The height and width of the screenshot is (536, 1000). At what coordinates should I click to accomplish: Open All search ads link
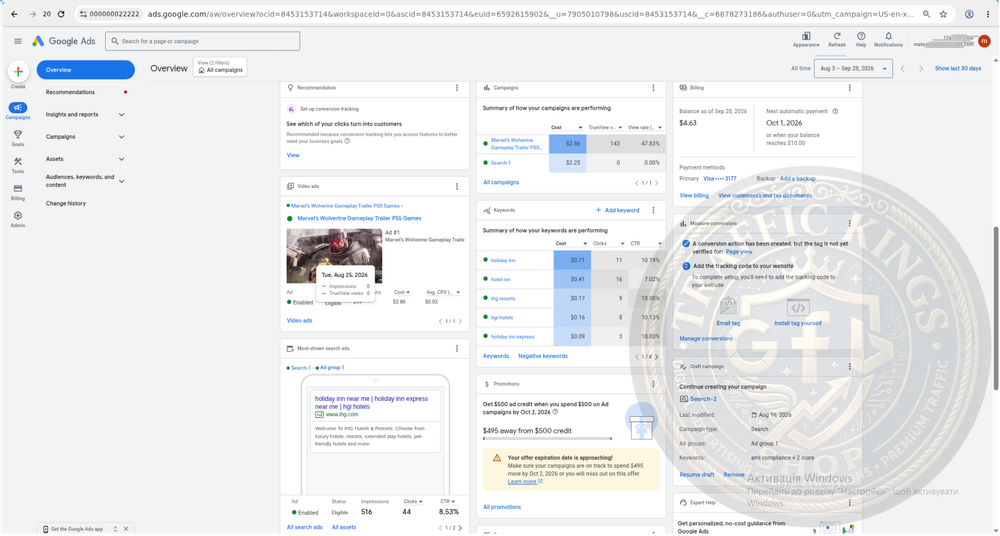coord(304,528)
